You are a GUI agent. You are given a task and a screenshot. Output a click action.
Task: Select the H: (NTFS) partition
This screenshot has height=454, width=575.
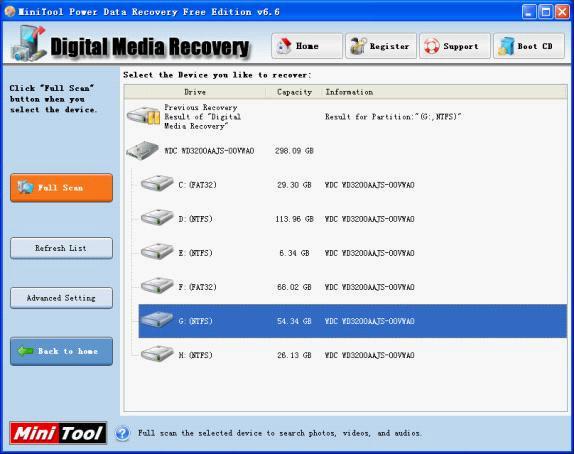(x=353, y=355)
